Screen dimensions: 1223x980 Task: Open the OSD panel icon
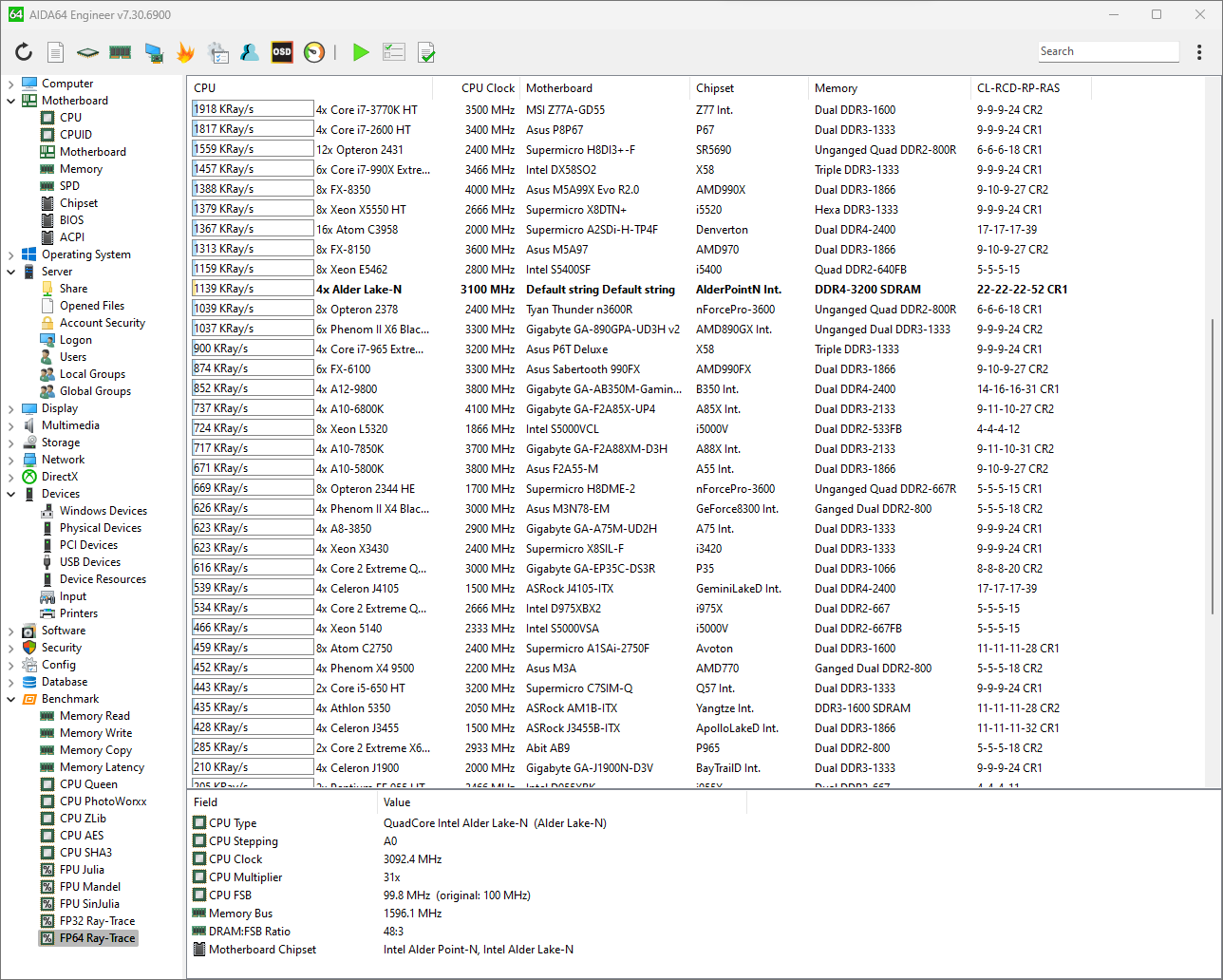(282, 52)
